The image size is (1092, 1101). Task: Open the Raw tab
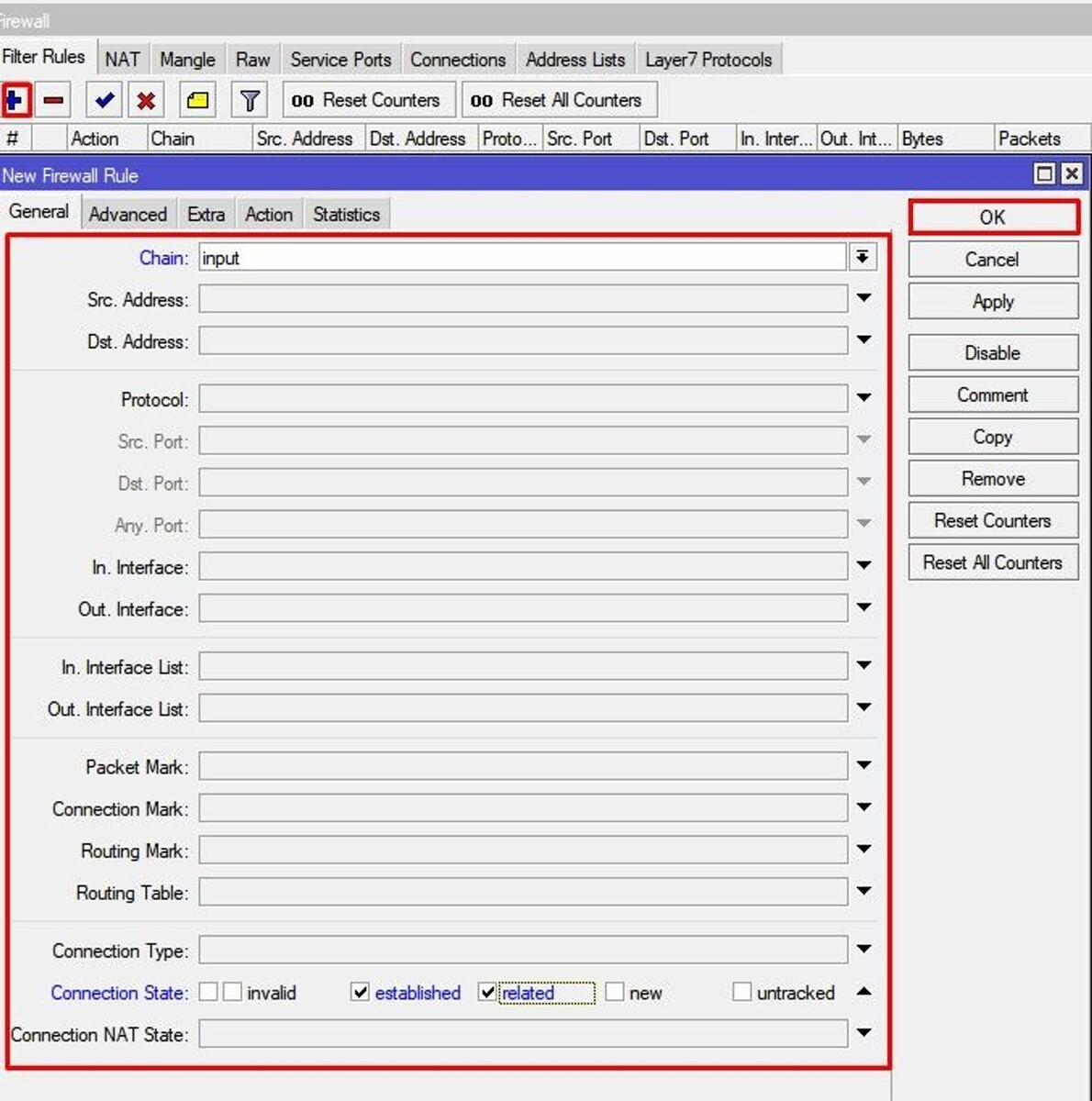(x=252, y=60)
